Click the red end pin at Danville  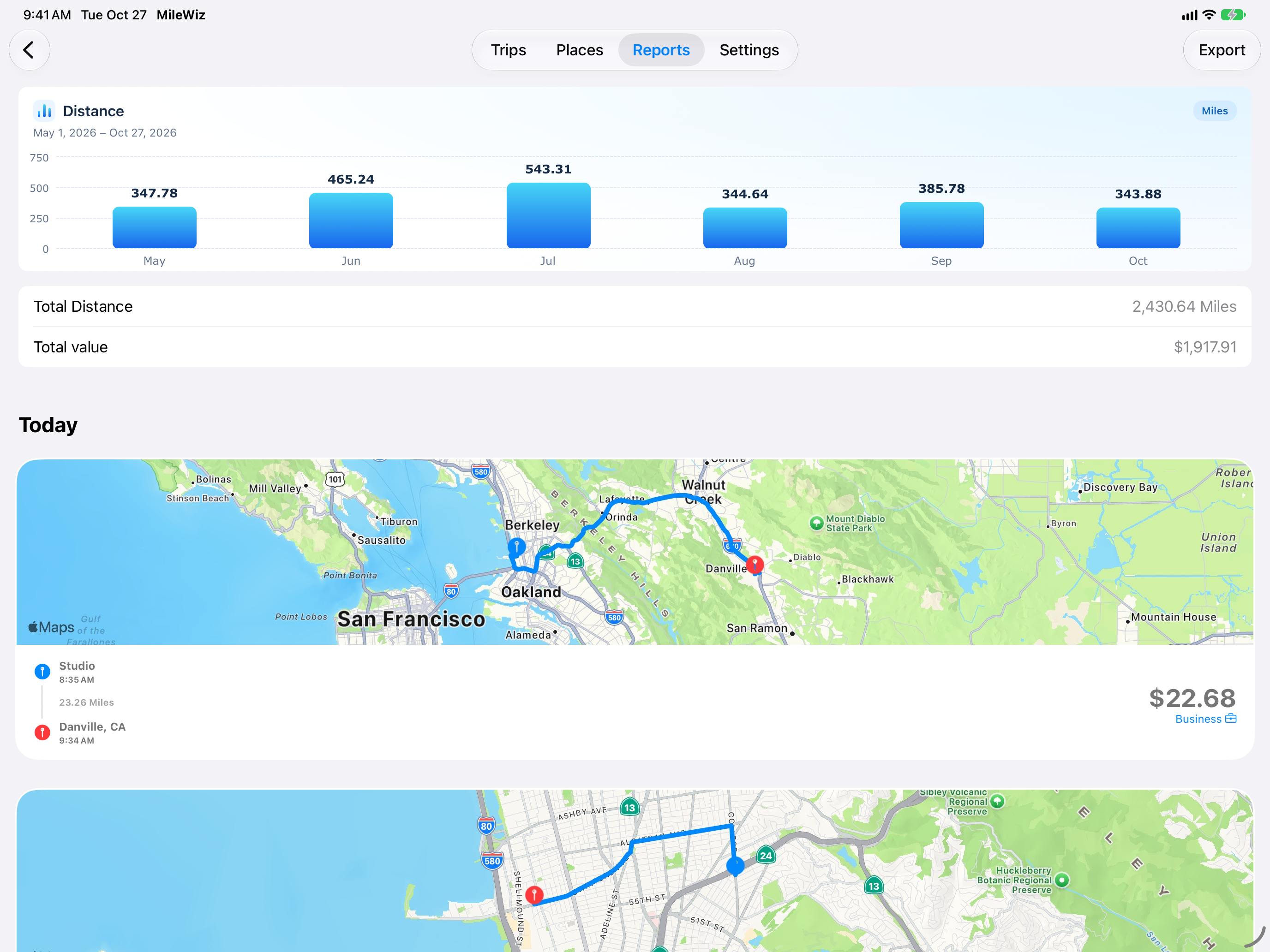[755, 564]
